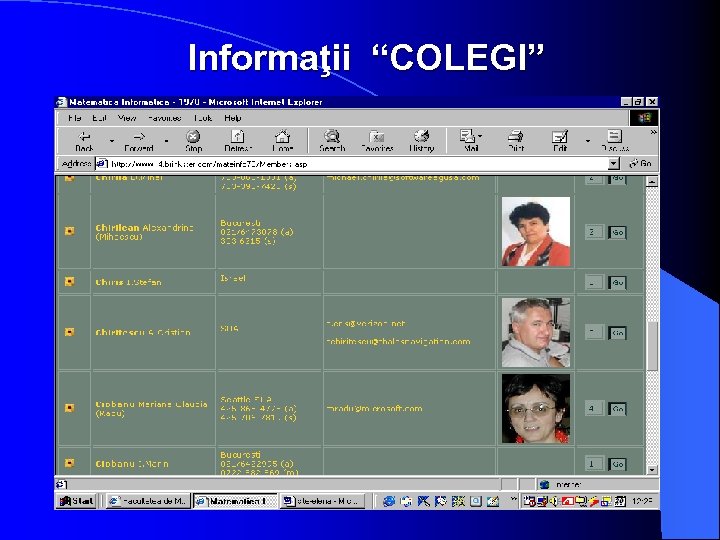Launch Internet Explorer from the quick launch bar
720x540 pixels.
(389, 501)
